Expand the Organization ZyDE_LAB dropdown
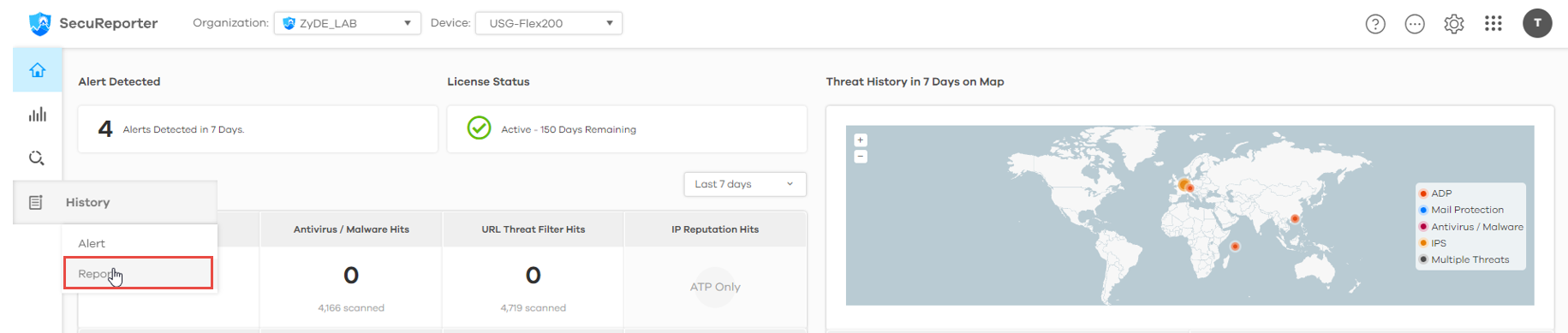The image size is (1568, 333). [347, 23]
